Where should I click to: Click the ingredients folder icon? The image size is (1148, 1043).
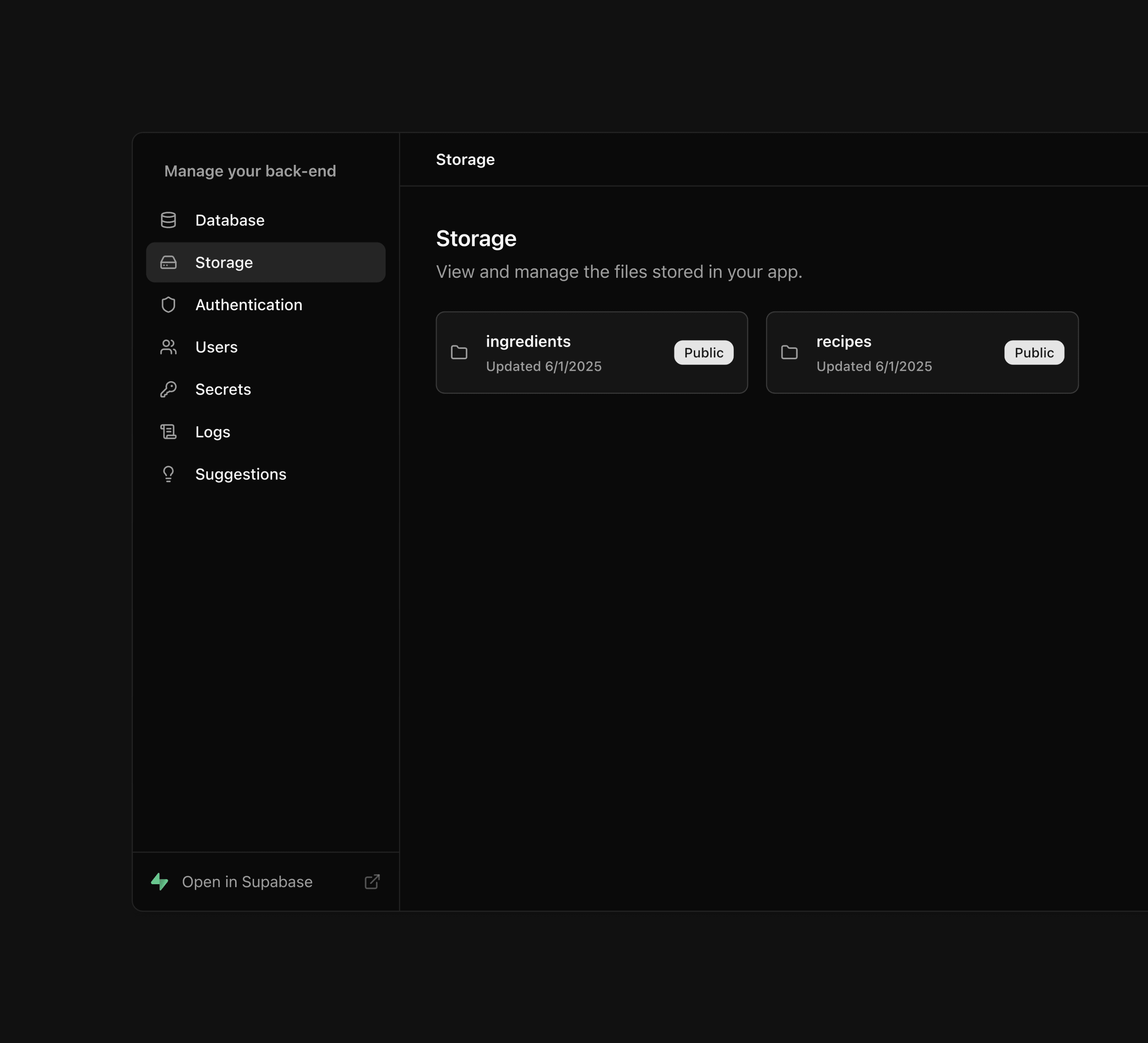point(459,352)
